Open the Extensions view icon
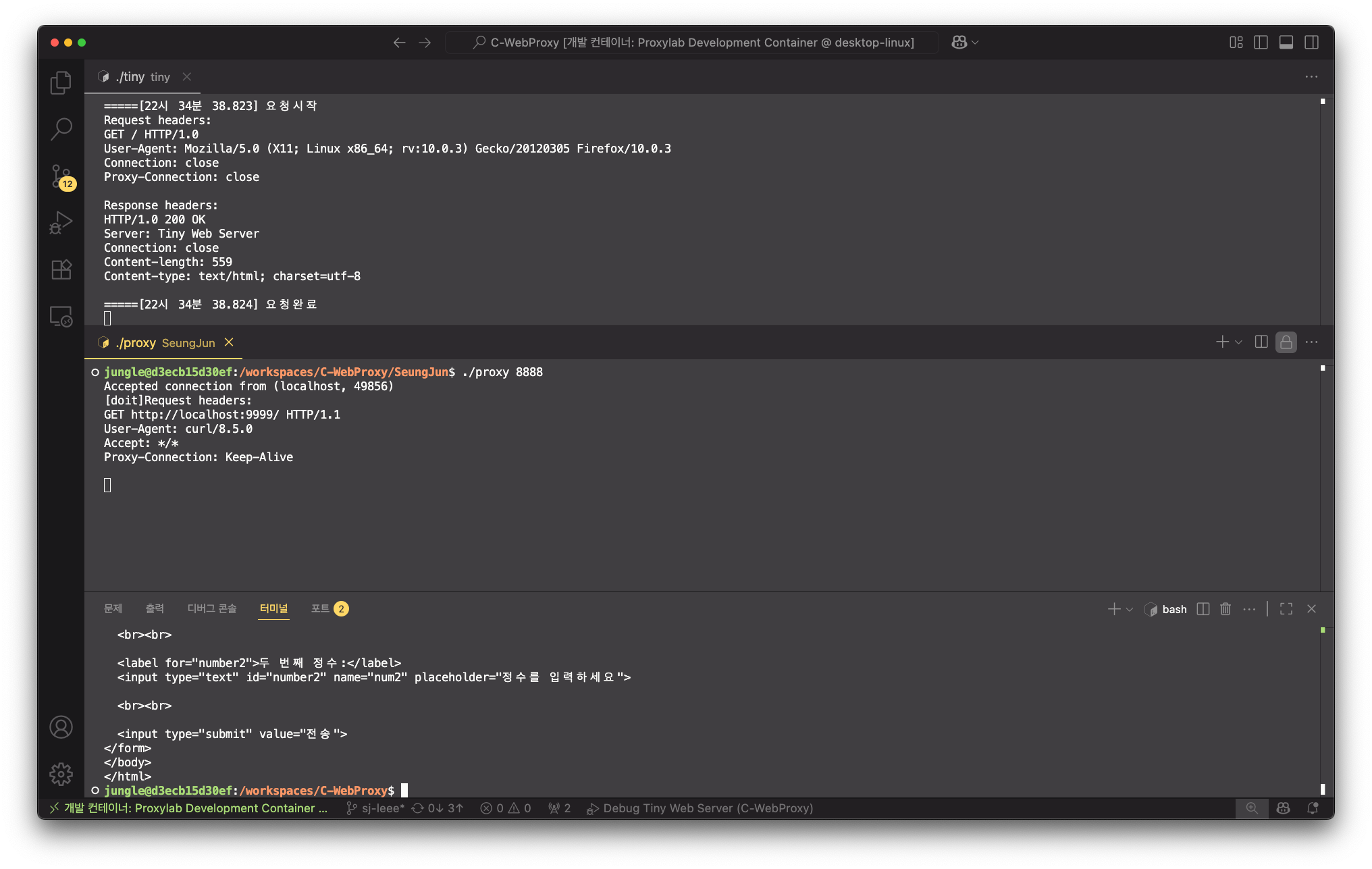Viewport: 1372px width, 869px height. [61, 269]
